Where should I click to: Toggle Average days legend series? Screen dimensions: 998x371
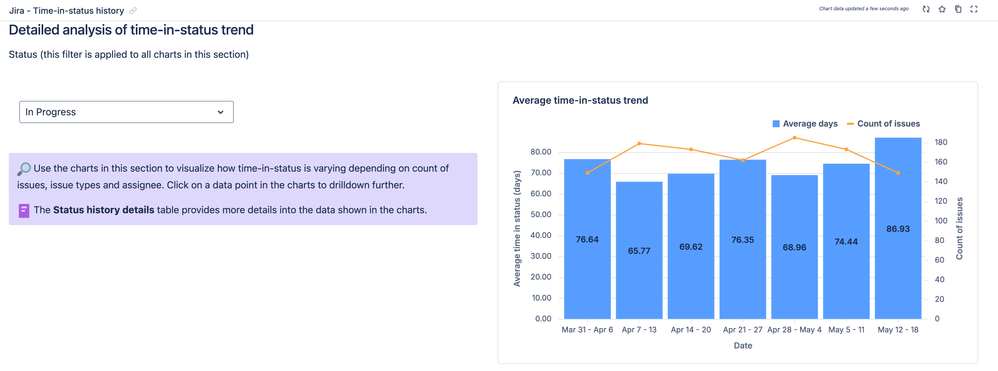pyautogui.click(x=805, y=123)
